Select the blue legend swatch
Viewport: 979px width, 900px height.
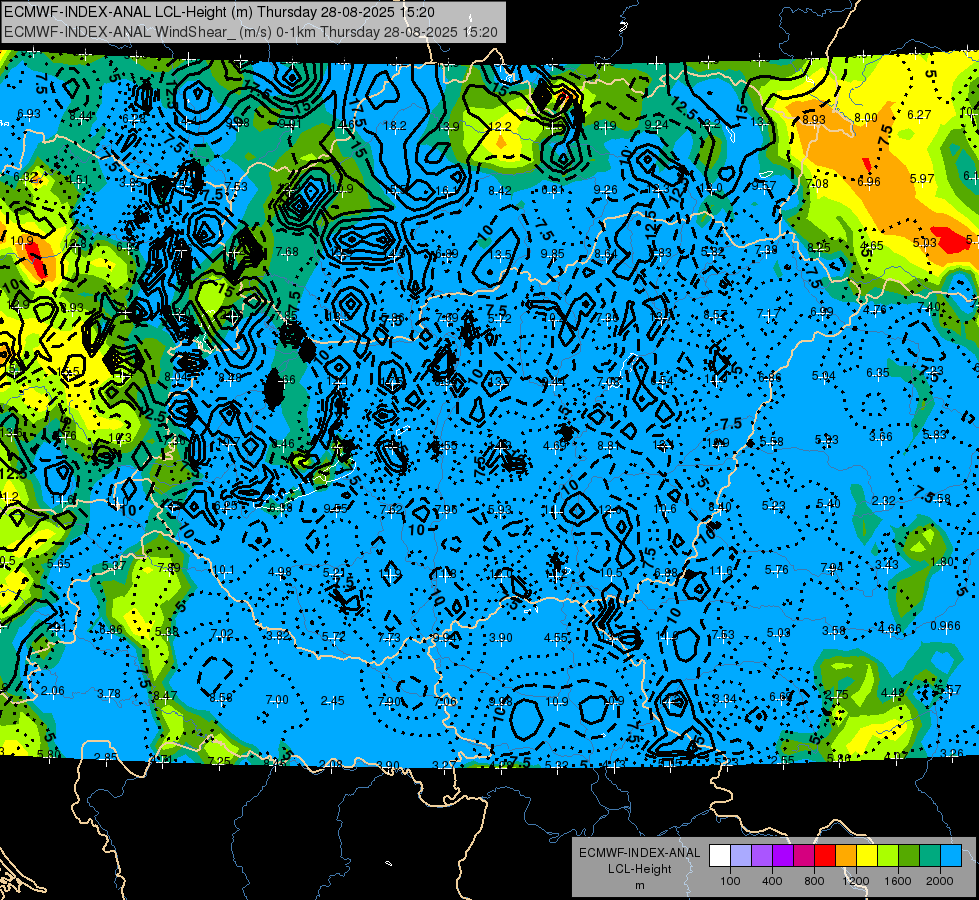(951, 856)
